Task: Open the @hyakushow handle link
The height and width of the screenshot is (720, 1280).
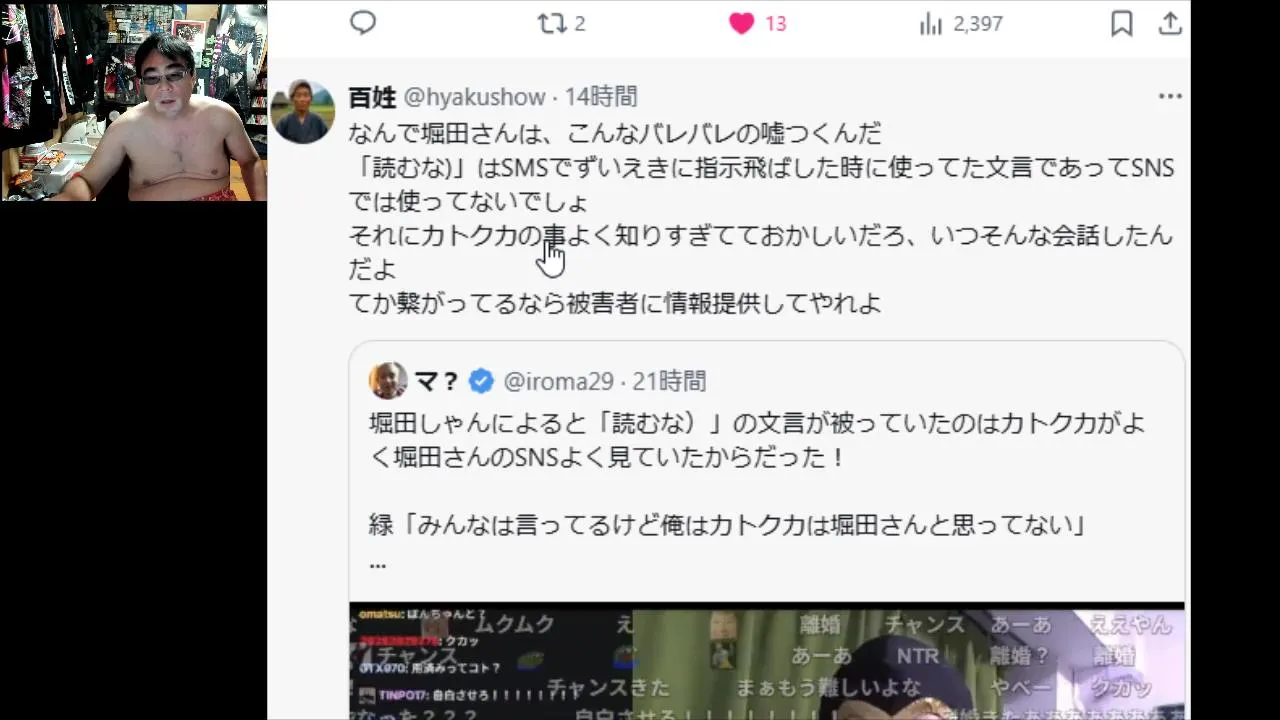Action: pyautogui.click(x=475, y=97)
